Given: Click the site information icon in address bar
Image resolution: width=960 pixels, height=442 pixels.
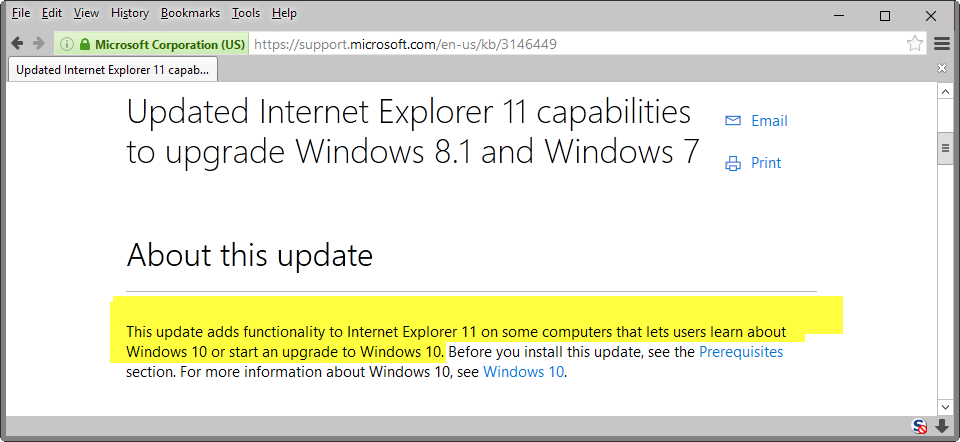Looking at the screenshot, I should coord(67,44).
